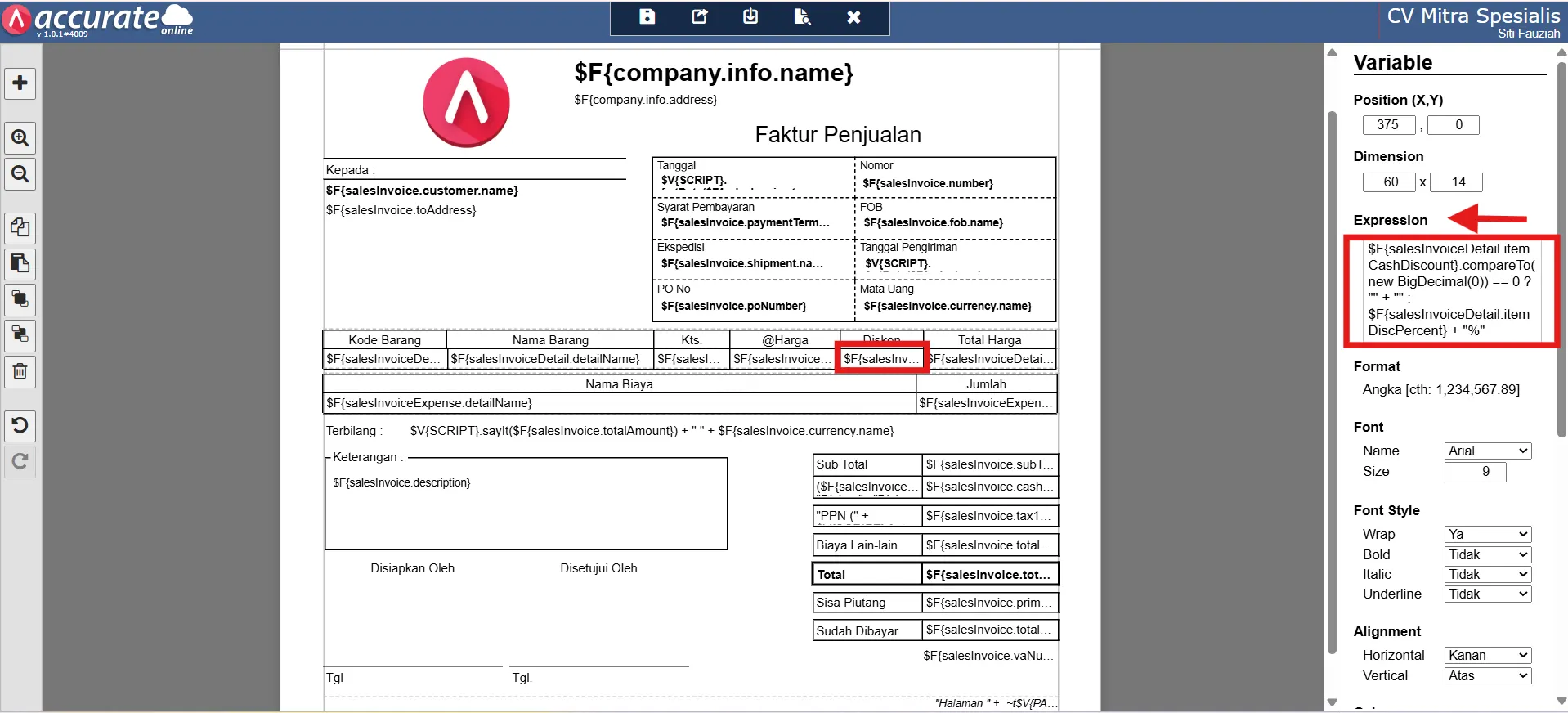Click the paste icon in the left toolbar

pos(20,263)
